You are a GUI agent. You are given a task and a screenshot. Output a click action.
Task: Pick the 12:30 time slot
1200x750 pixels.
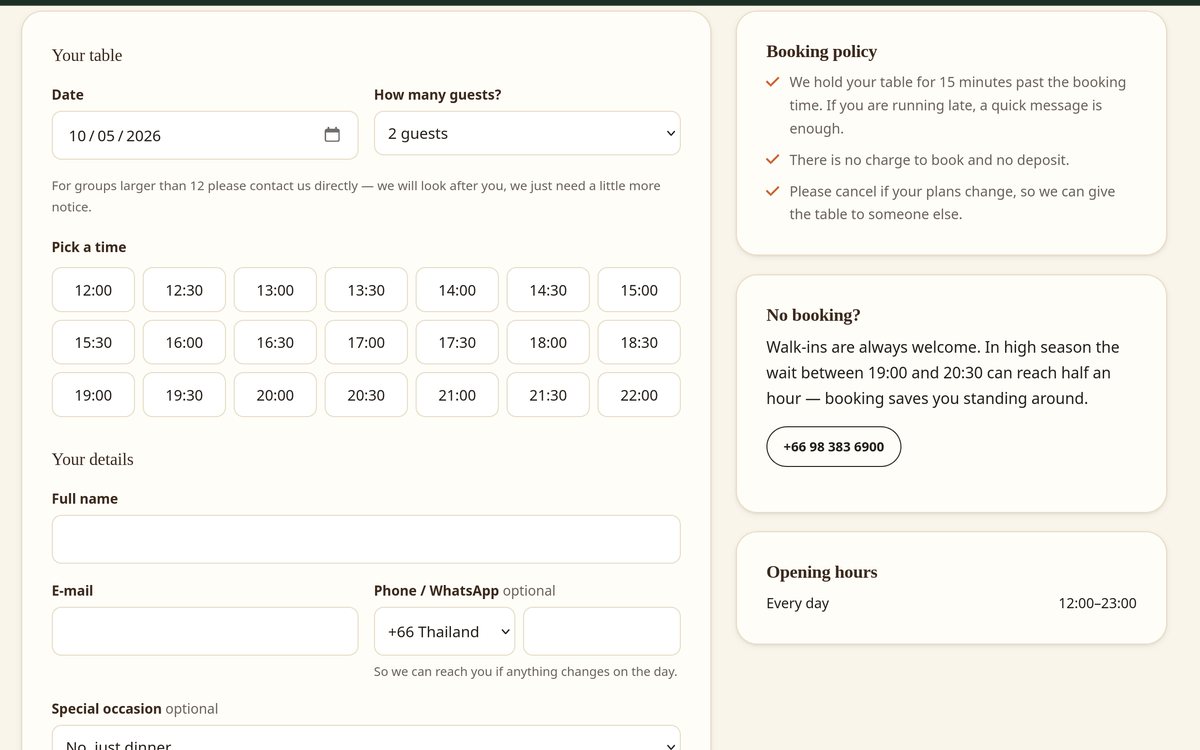[x=184, y=290]
